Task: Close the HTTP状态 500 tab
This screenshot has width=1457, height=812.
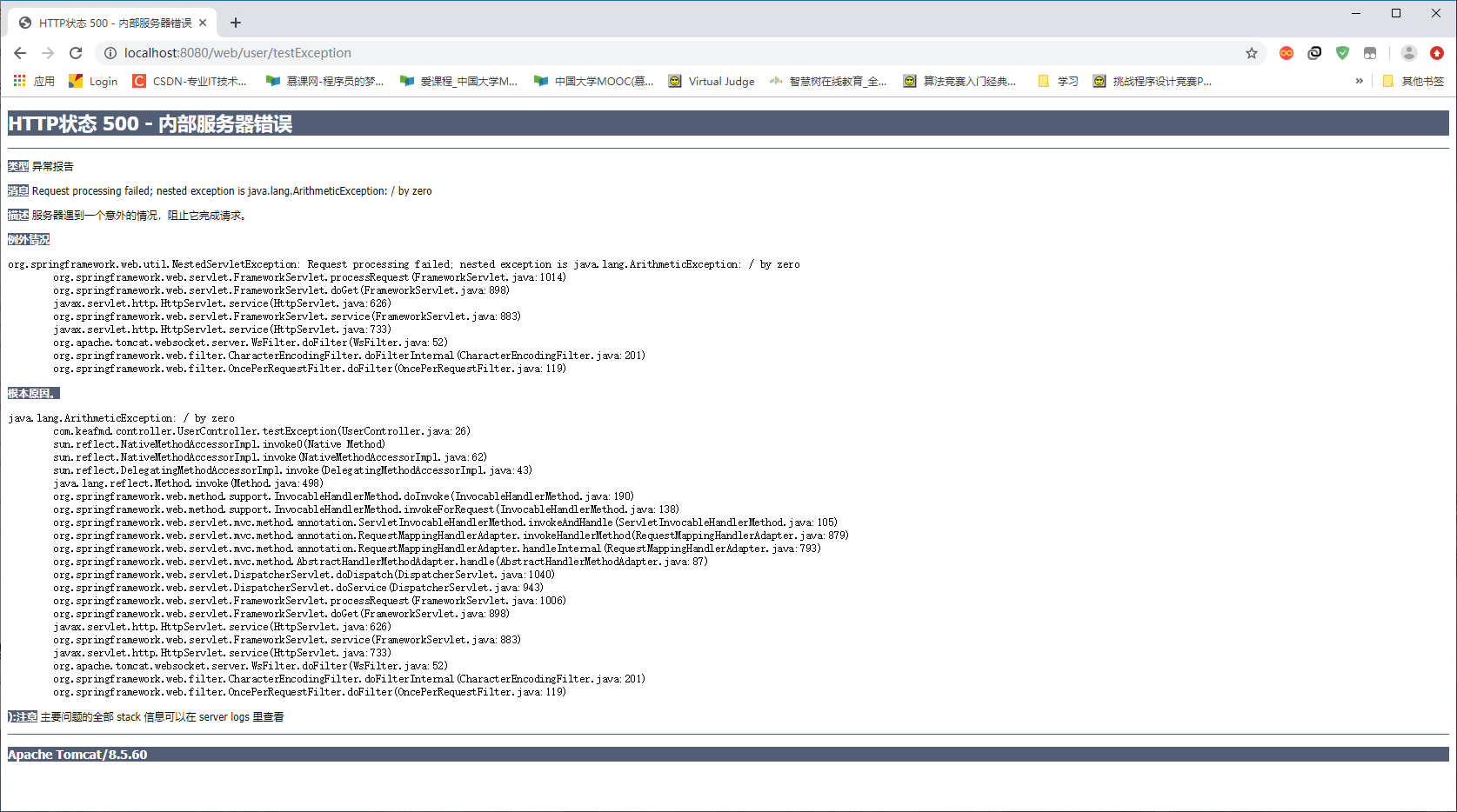Action: pyautogui.click(x=203, y=23)
